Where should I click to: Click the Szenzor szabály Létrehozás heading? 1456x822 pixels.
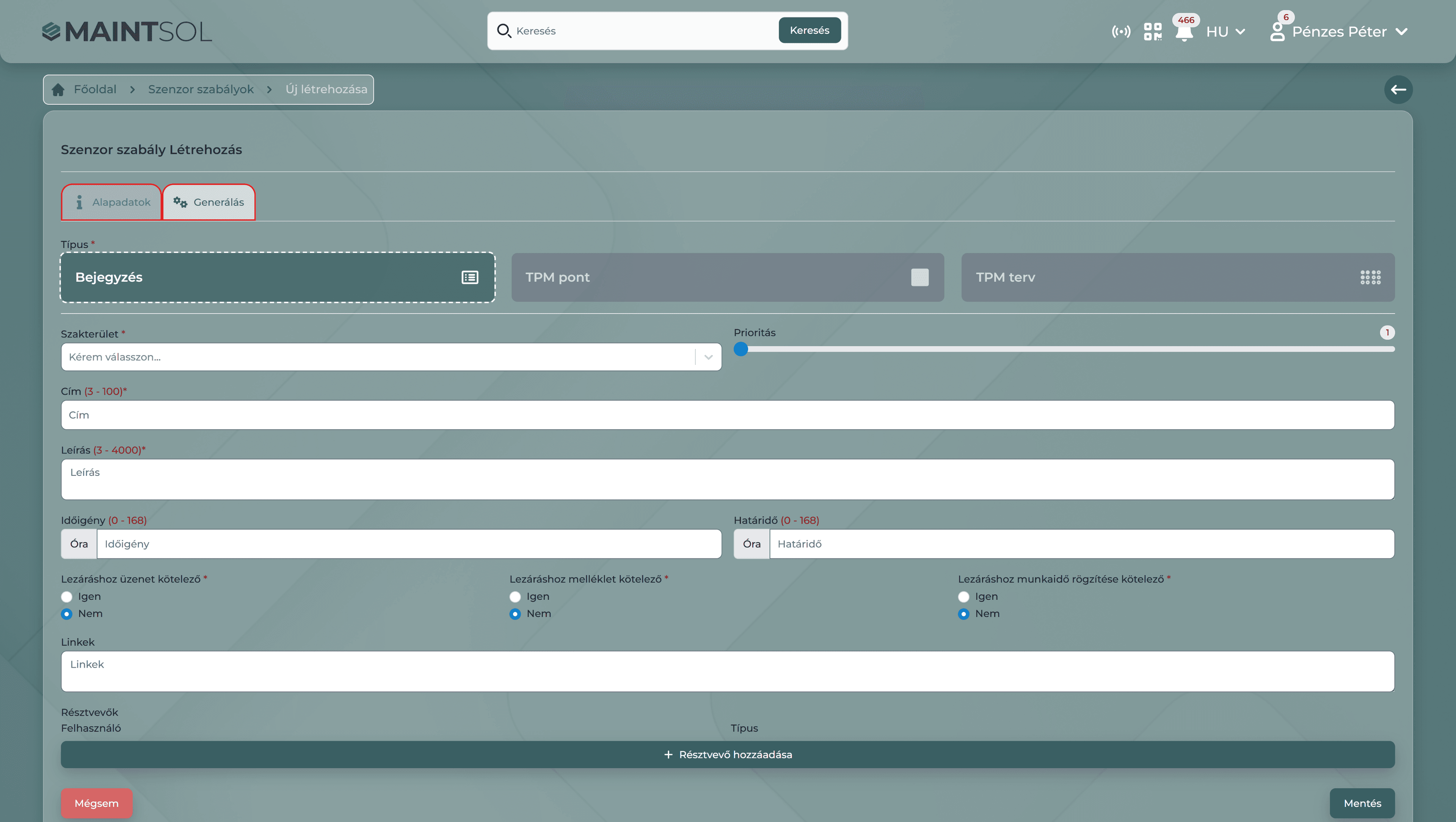pos(152,150)
